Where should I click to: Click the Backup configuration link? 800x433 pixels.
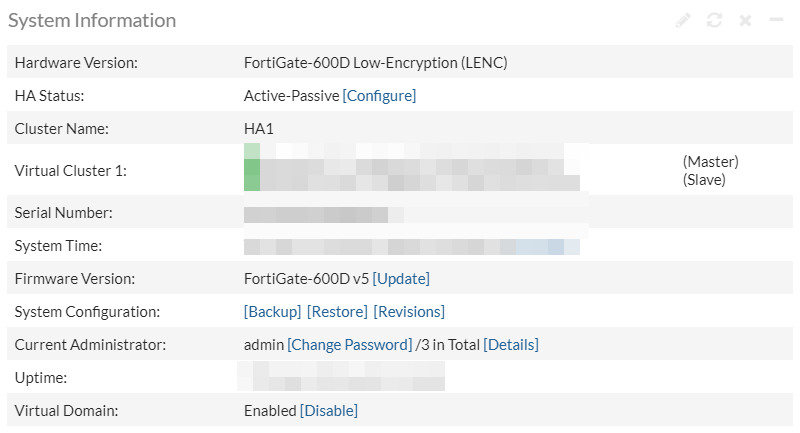[272, 311]
